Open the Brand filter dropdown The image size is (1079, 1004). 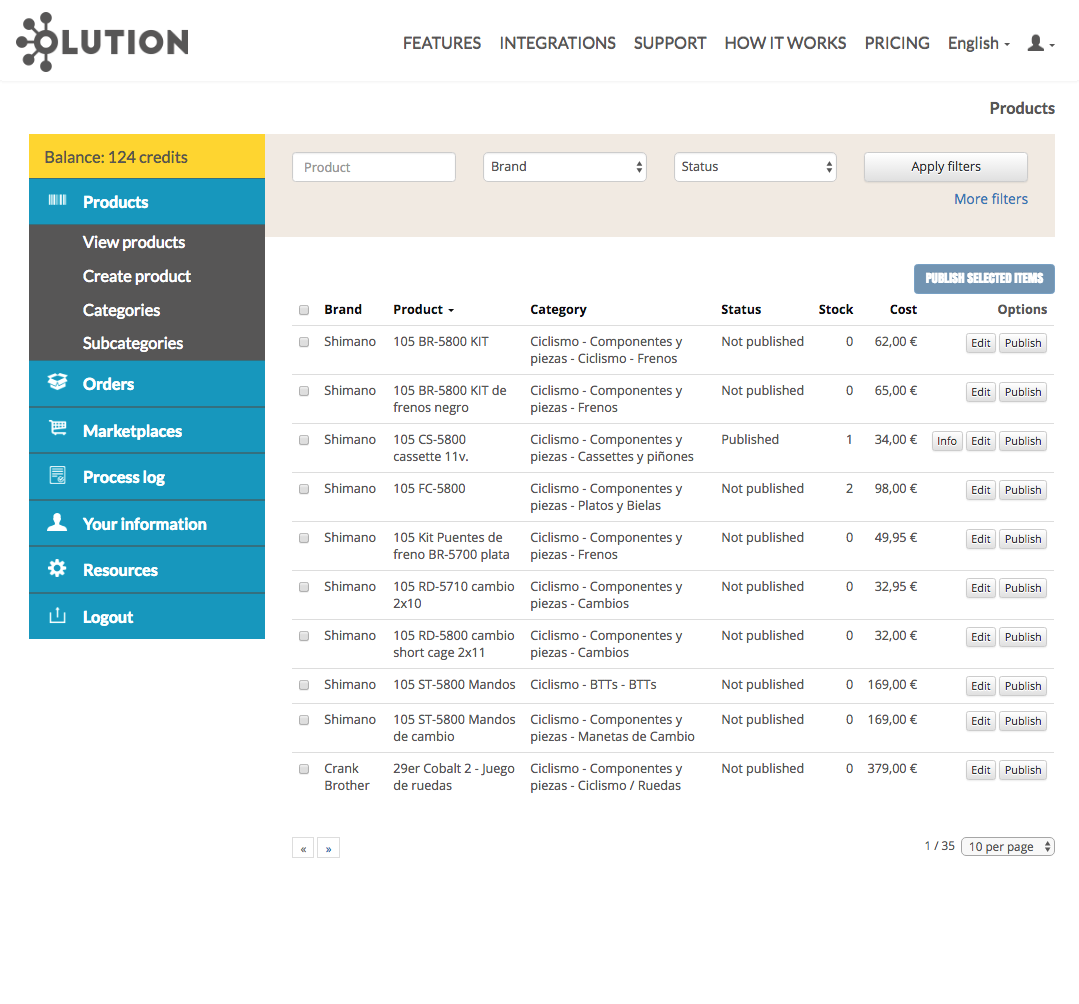tap(565, 167)
